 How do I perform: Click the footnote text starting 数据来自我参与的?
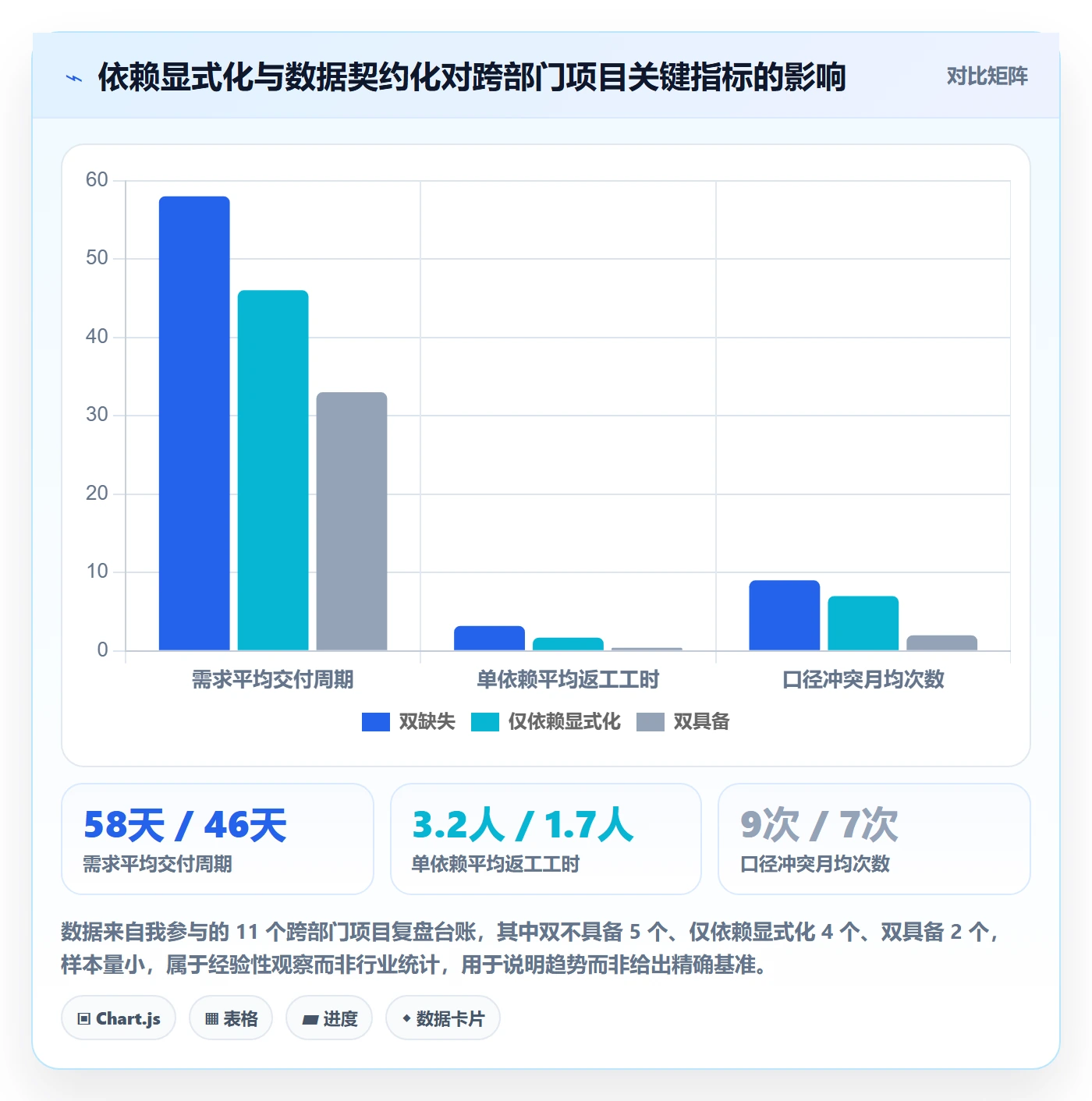pos(530,948)
